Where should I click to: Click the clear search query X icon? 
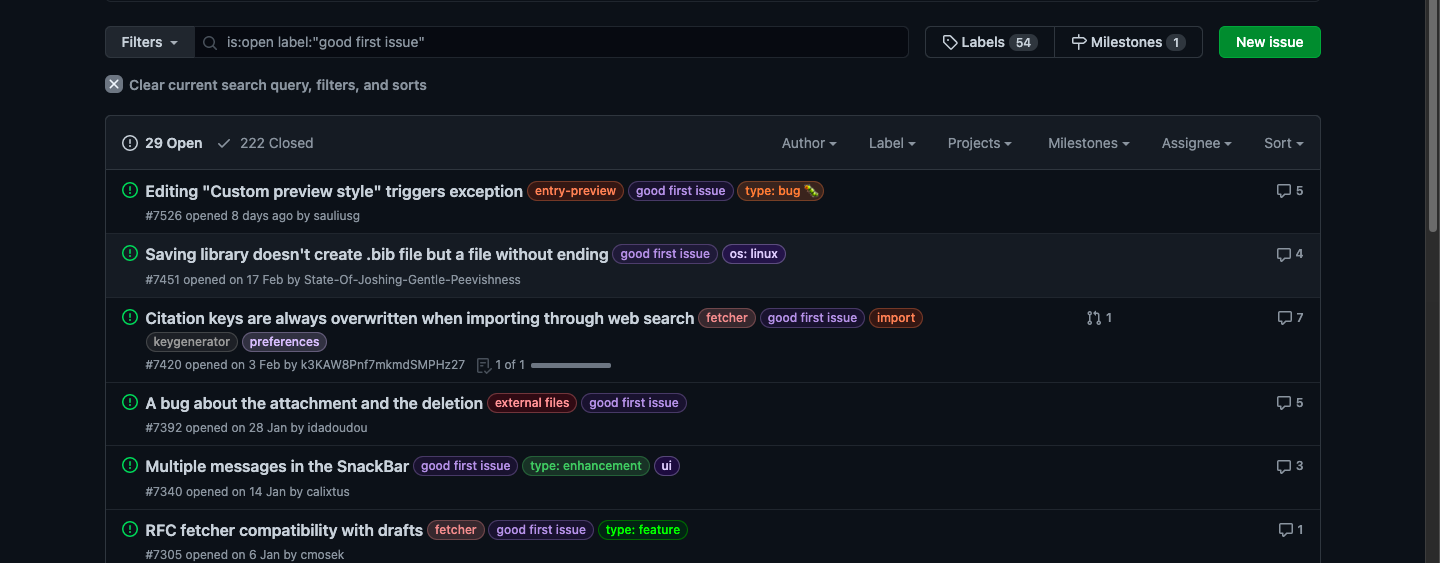click(114, 85)
